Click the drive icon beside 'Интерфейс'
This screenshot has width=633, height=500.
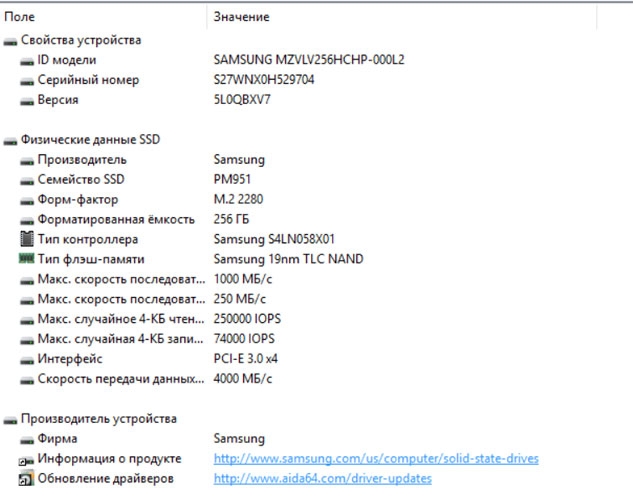(x=27, y=361)
